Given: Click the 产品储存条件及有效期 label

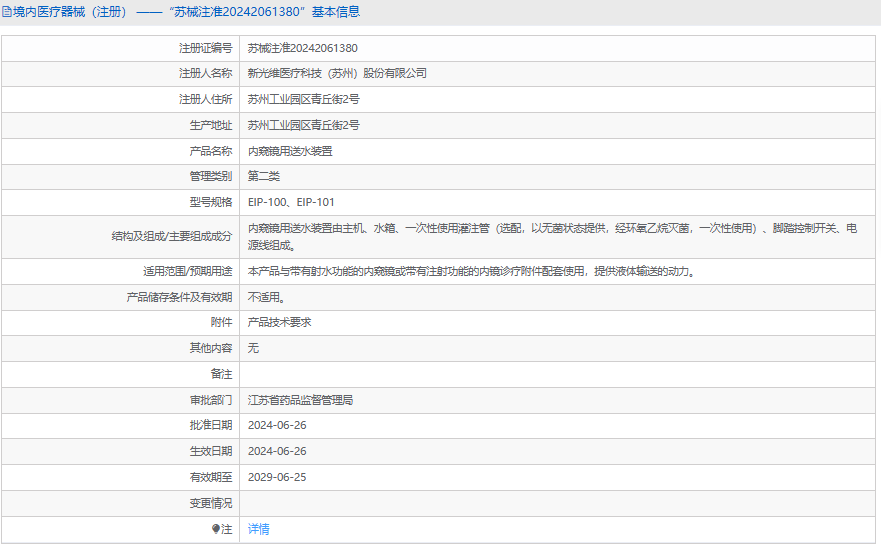Looking at the screenshot, I should click(x=179, y=297).
